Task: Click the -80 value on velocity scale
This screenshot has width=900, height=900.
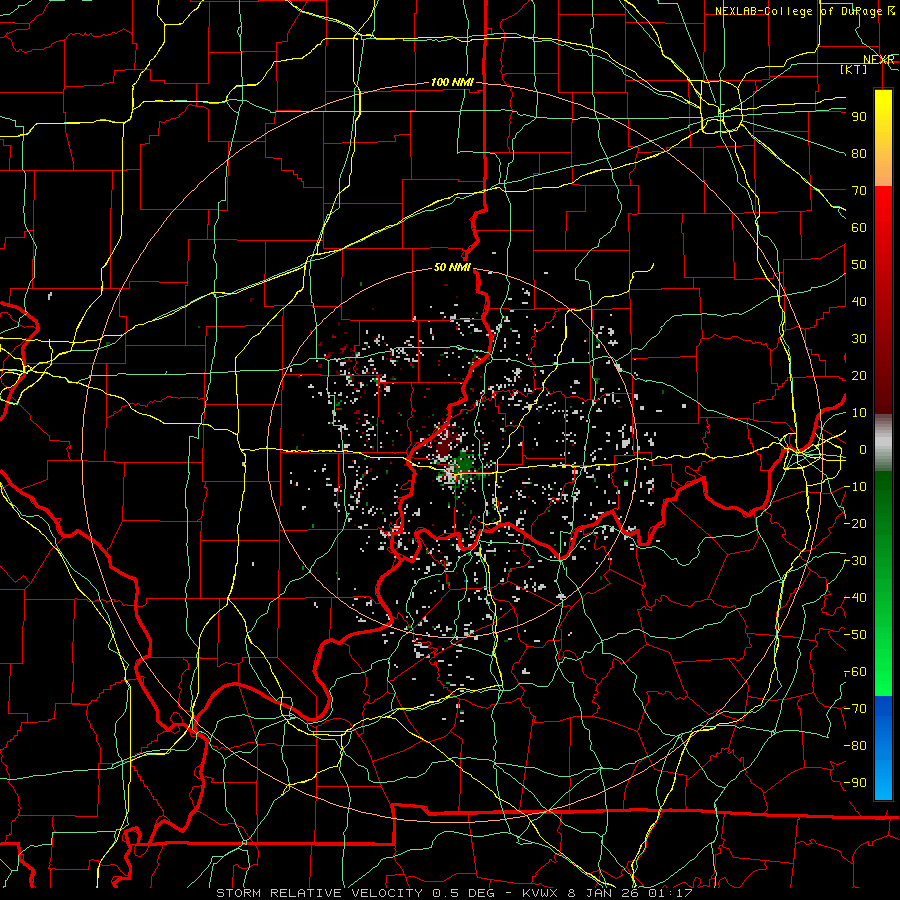Action: click(x=856, y=746)
